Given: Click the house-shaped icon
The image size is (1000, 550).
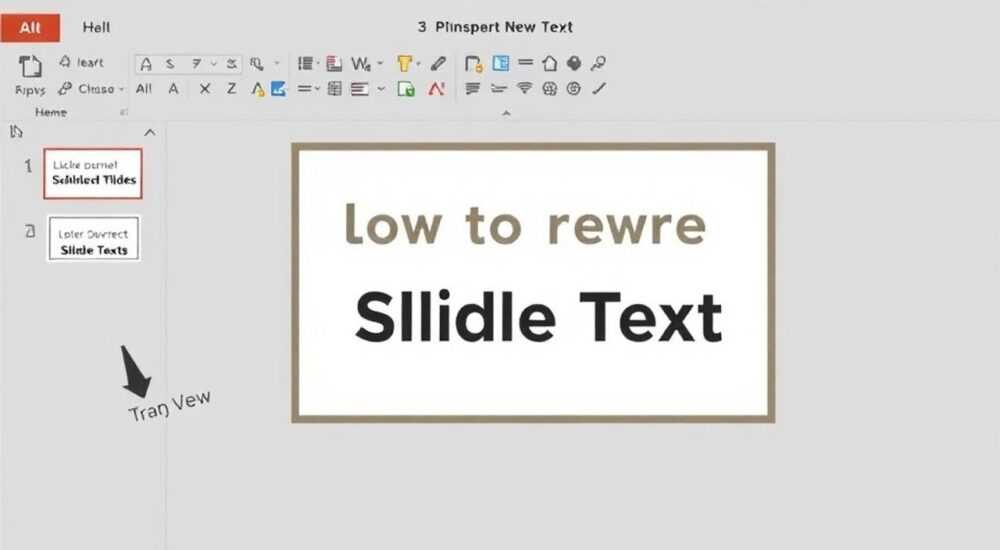Looking at the screenshot, I should point(550,63).
